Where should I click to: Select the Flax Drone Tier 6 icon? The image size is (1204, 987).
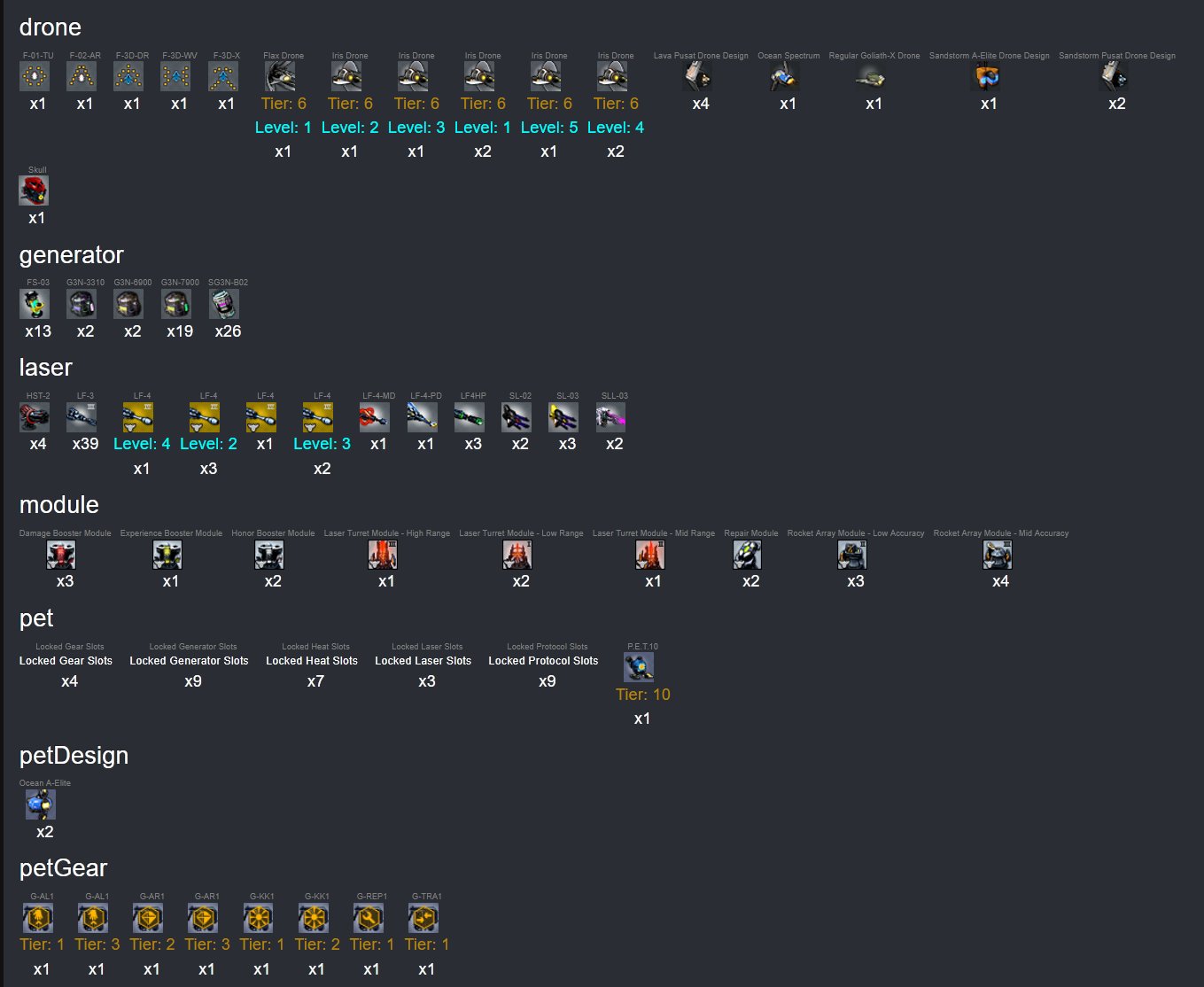(280, 76)
